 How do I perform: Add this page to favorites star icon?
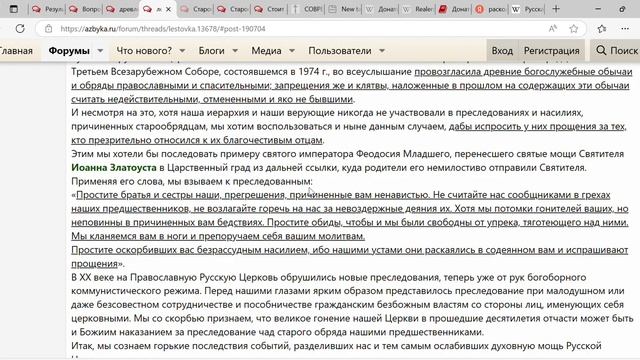[x=573, y=29]
